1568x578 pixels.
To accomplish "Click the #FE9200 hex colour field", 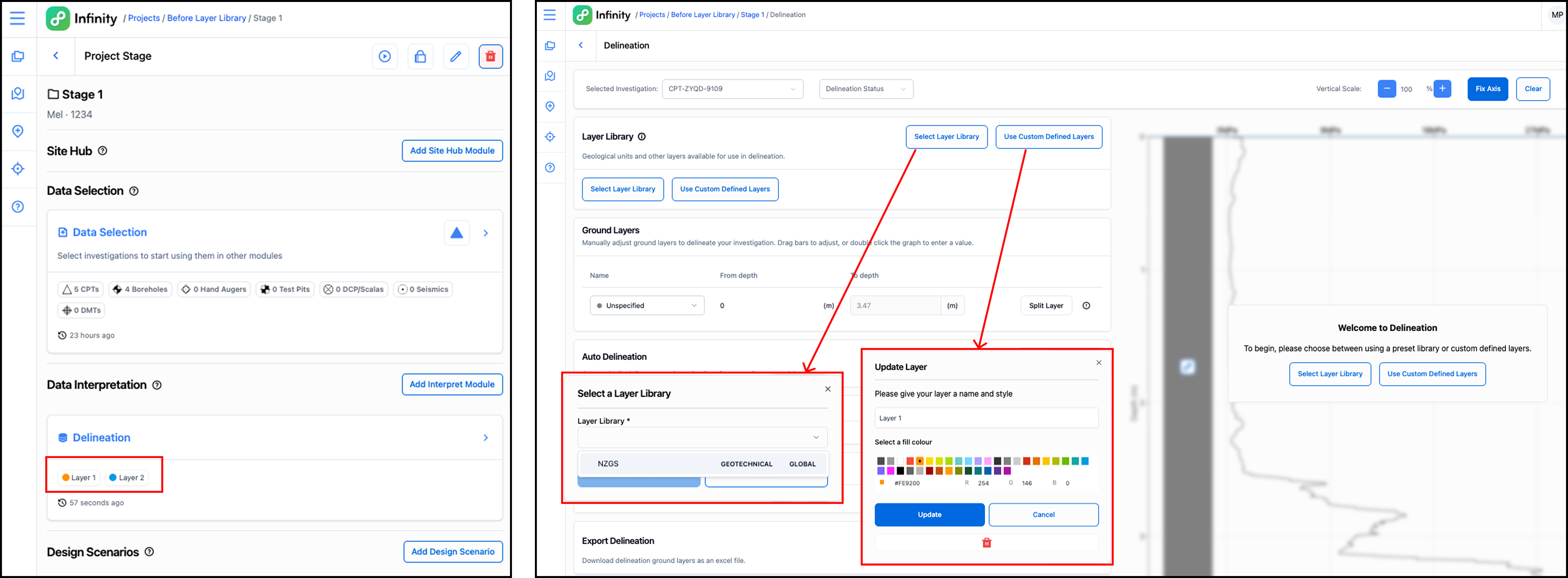I will point(907,483).
